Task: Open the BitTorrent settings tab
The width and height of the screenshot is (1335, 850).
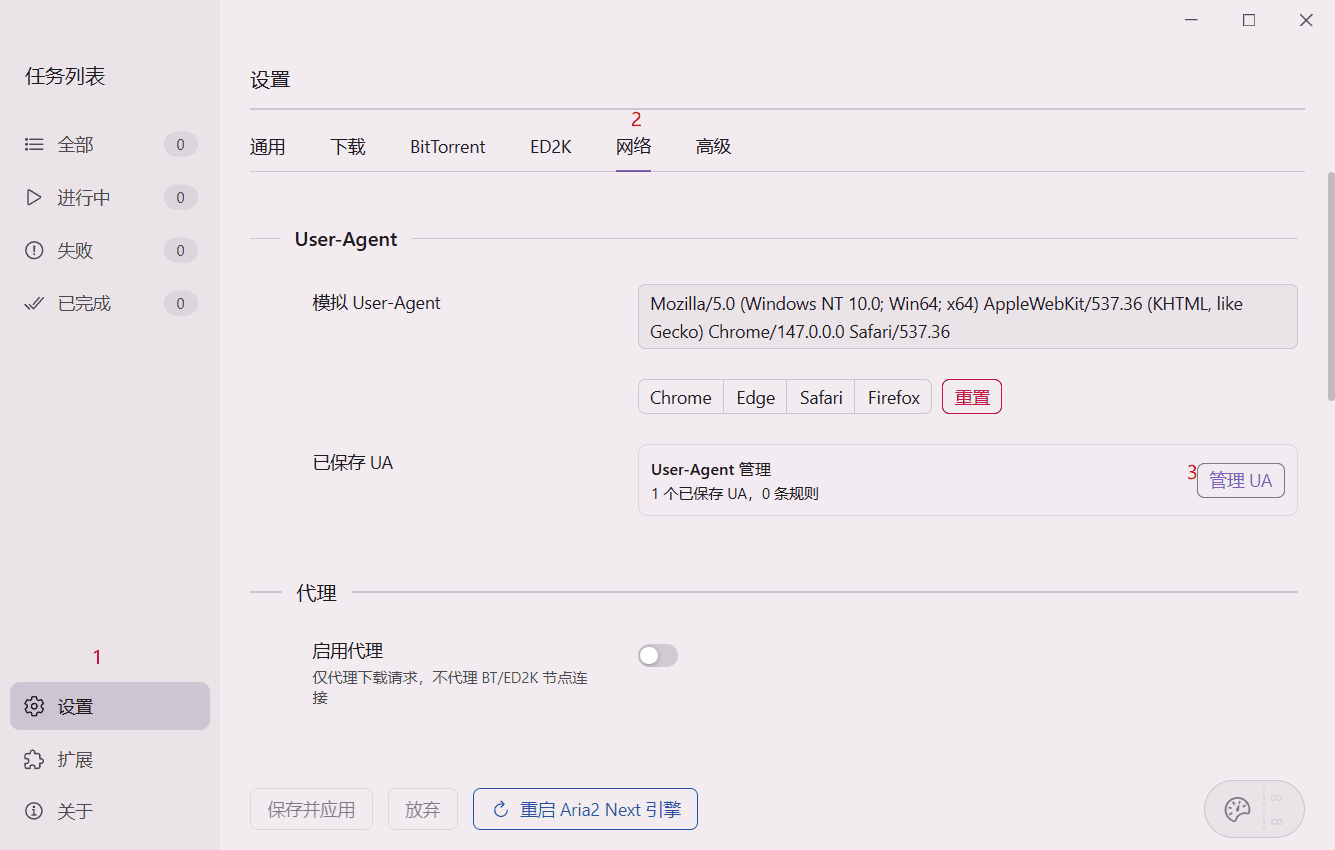Action: tap(448, 147)
